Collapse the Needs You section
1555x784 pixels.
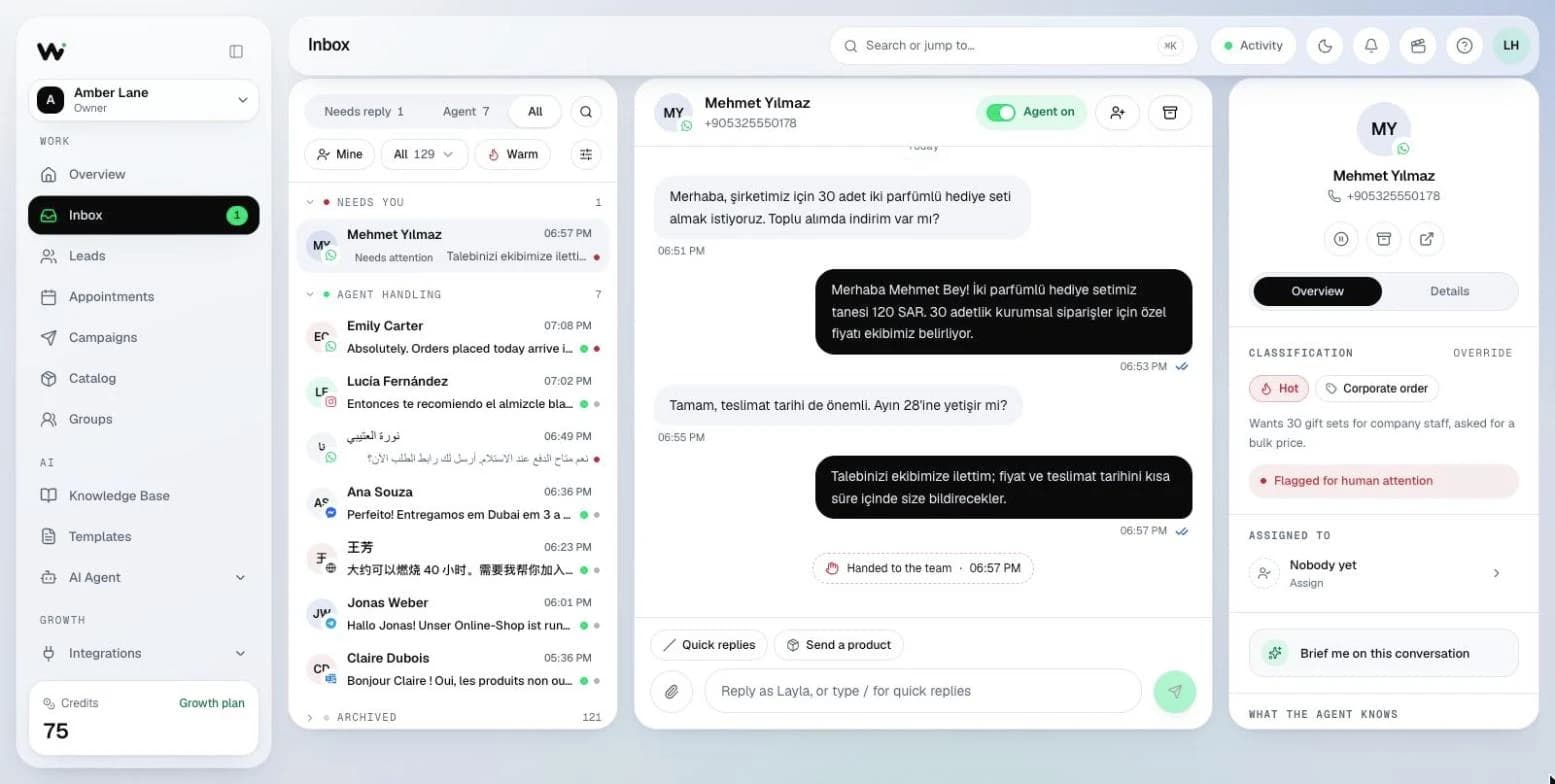[x=310, y=202]
